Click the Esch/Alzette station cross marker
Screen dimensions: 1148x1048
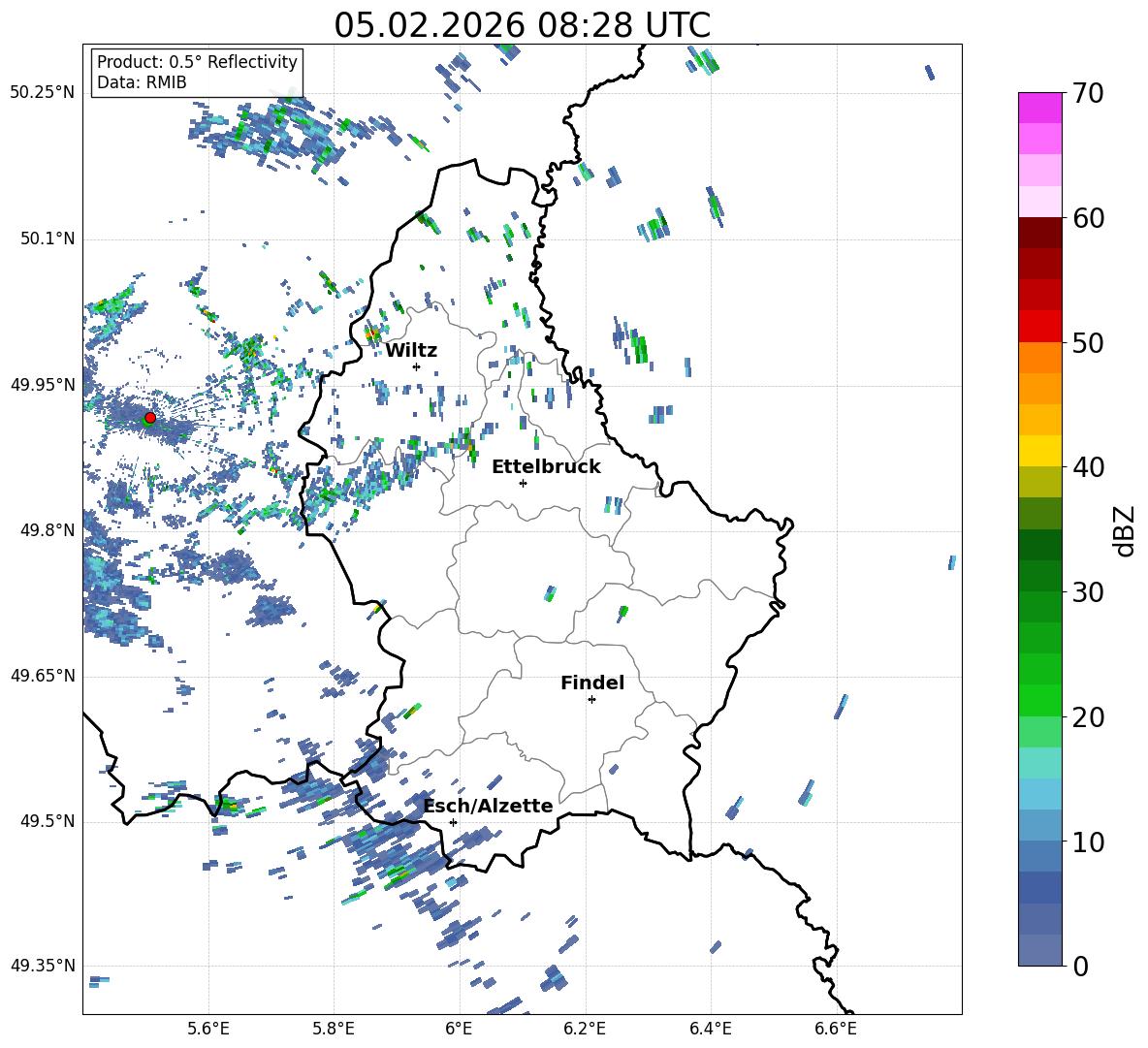(453, 822)
